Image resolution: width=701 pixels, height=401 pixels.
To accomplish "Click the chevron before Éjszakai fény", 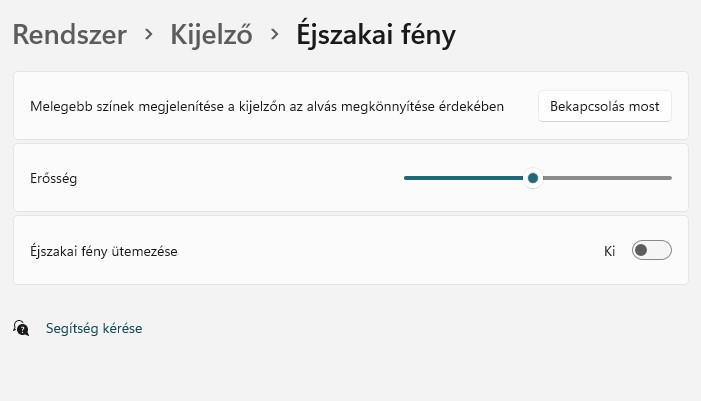I will point(274,35).
